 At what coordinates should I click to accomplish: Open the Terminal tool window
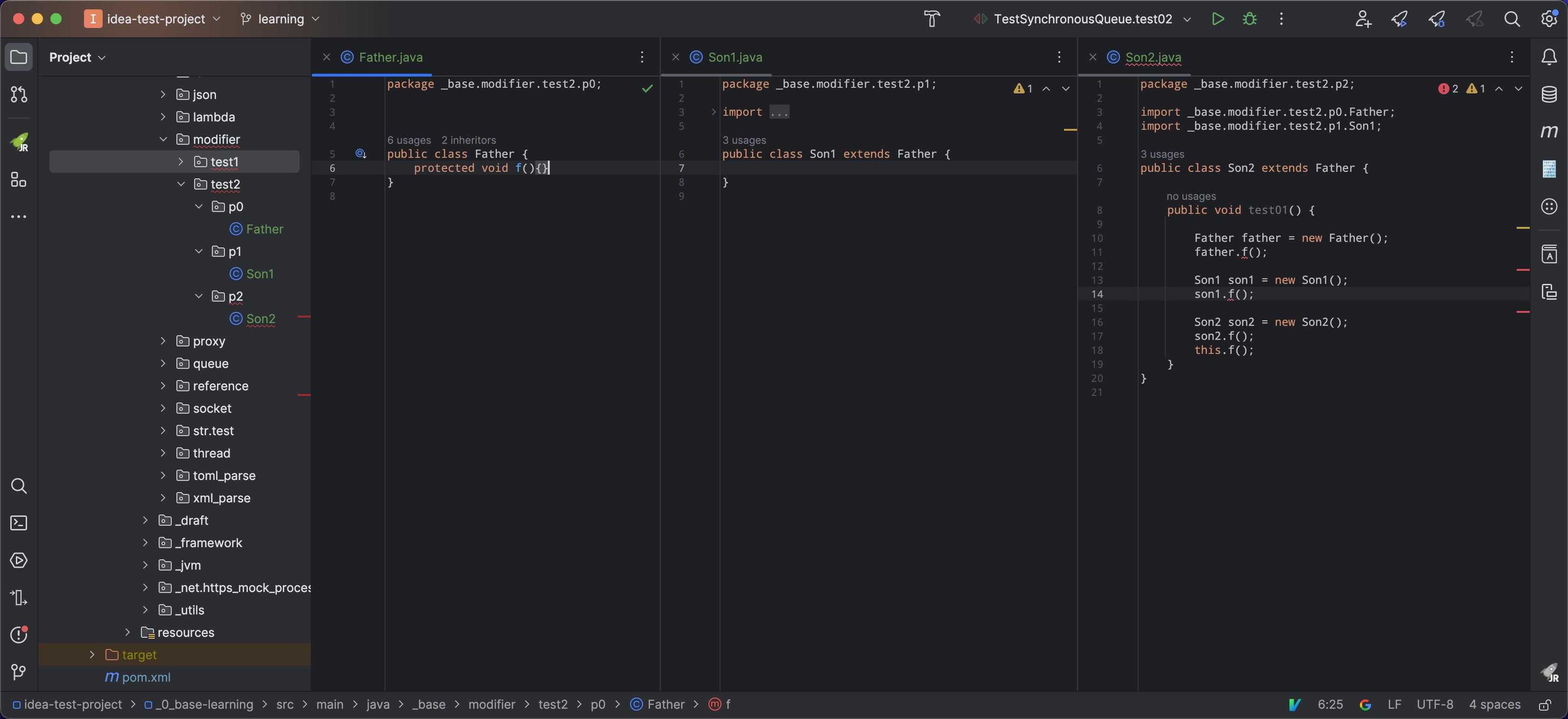click(x=18, y=523)
